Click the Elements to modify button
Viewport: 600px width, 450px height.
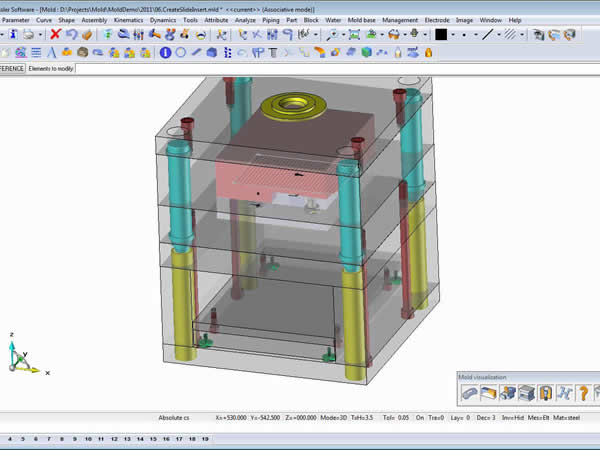51,68
